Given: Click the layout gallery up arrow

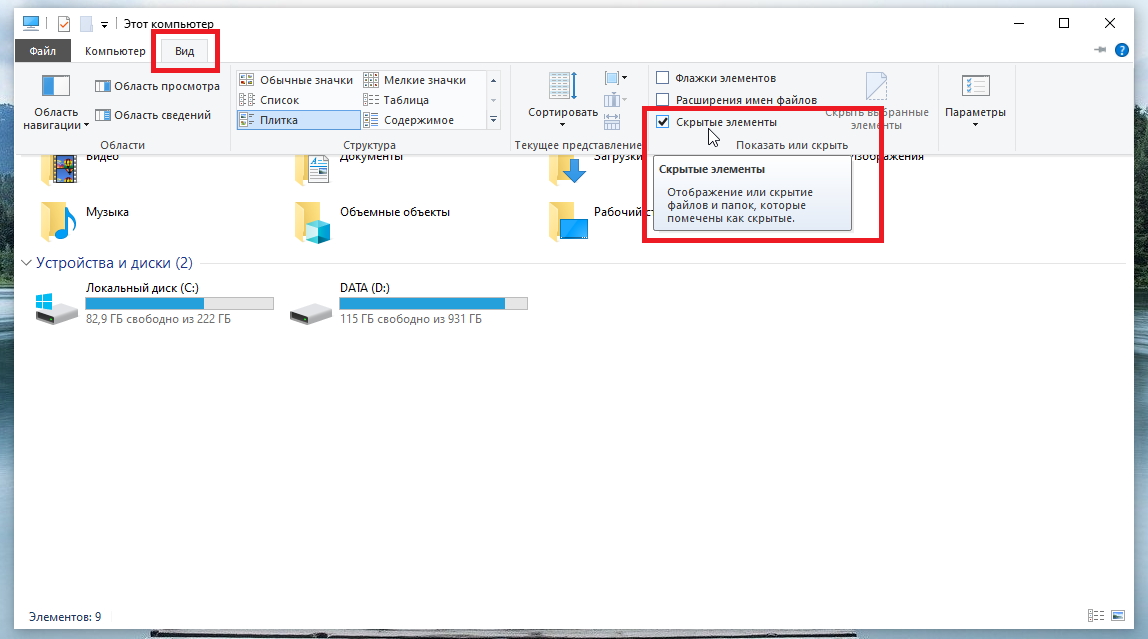Looking at the screenshot, I should (x=493, y=80).
